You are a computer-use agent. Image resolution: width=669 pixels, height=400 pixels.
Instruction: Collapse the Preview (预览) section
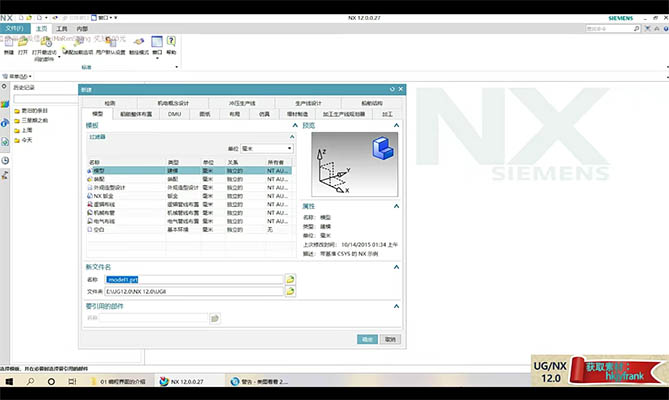(x=396, y=125)
